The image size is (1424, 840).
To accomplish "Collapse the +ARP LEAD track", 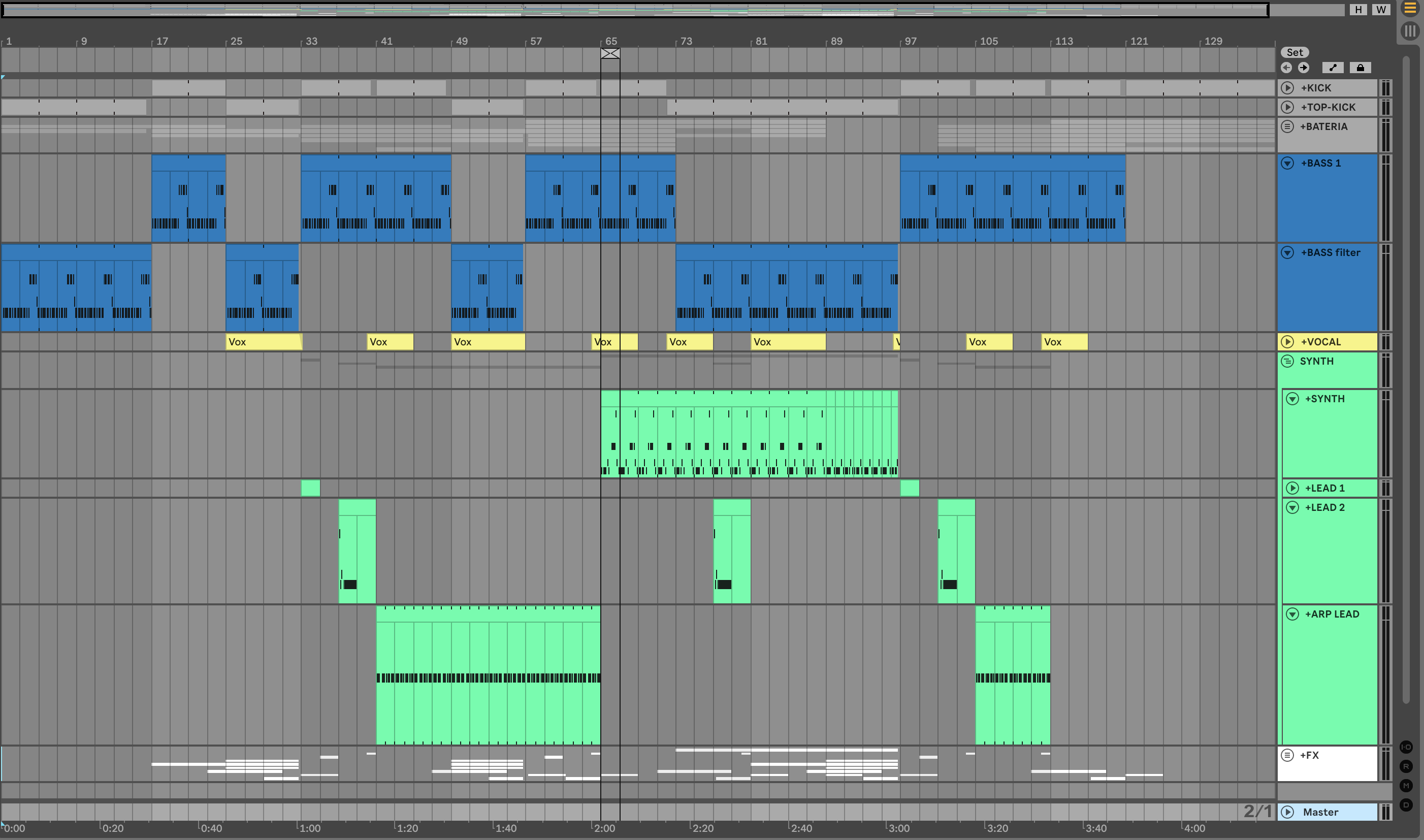I will (x=1292, y=614).
